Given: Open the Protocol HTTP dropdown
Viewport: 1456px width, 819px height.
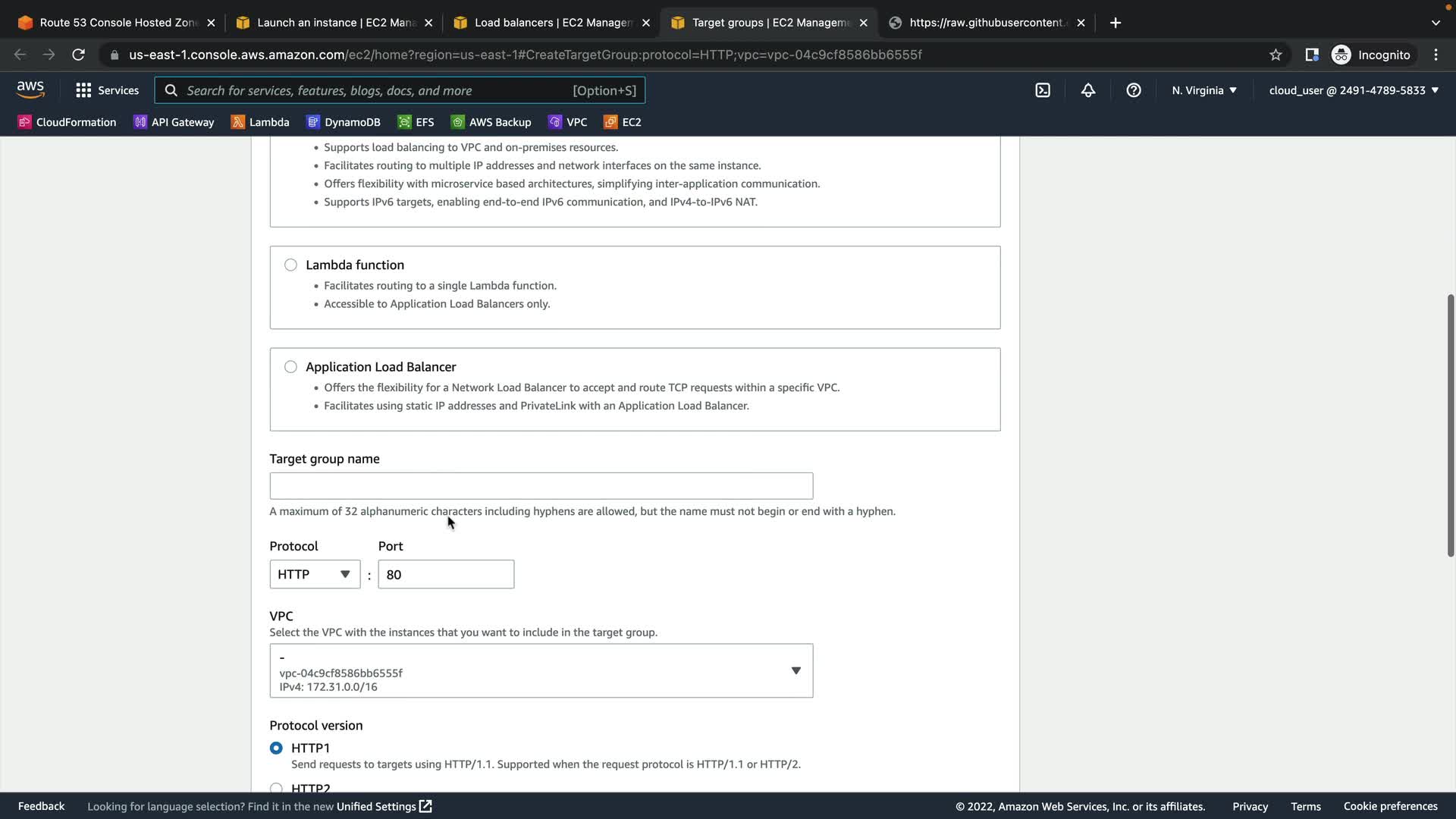Looking at the screenshot, I should pos(314,574).
